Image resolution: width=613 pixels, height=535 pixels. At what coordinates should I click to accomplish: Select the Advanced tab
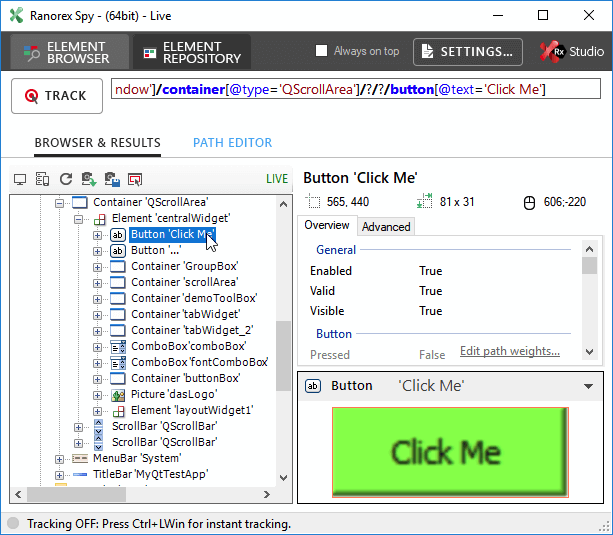386,227
